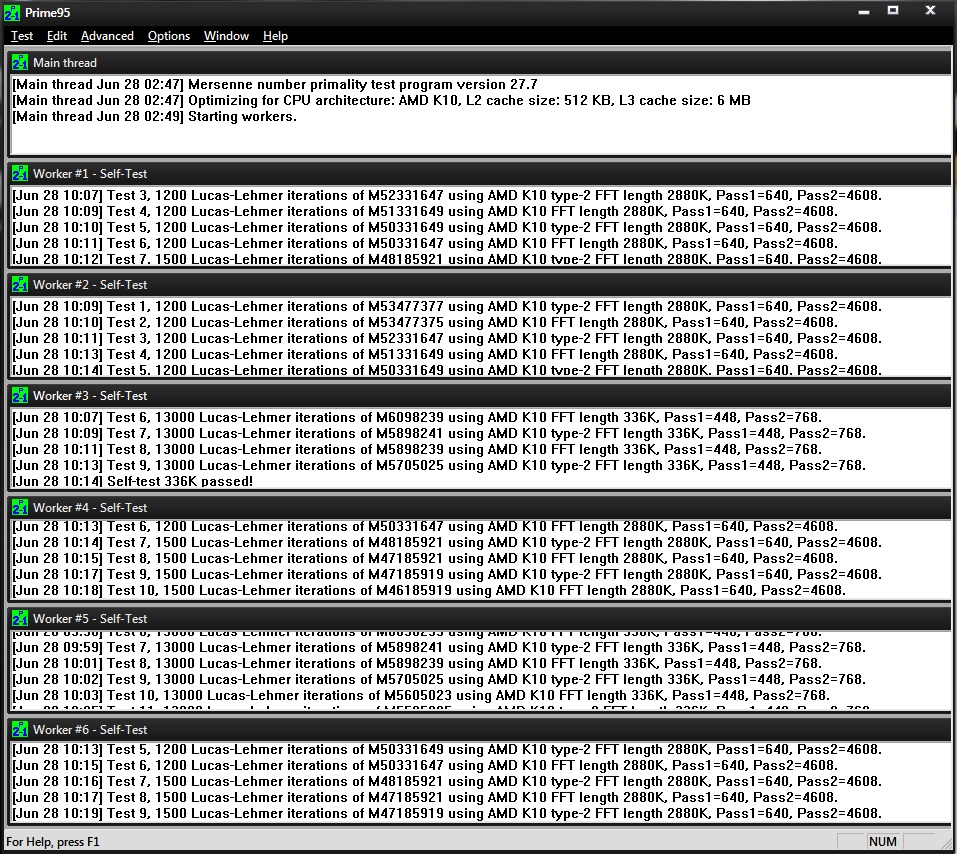The image size is (957, 854).
Task: Click Worker #3 log line for Test 9 M5705025
Action: (x=439, y=465)
